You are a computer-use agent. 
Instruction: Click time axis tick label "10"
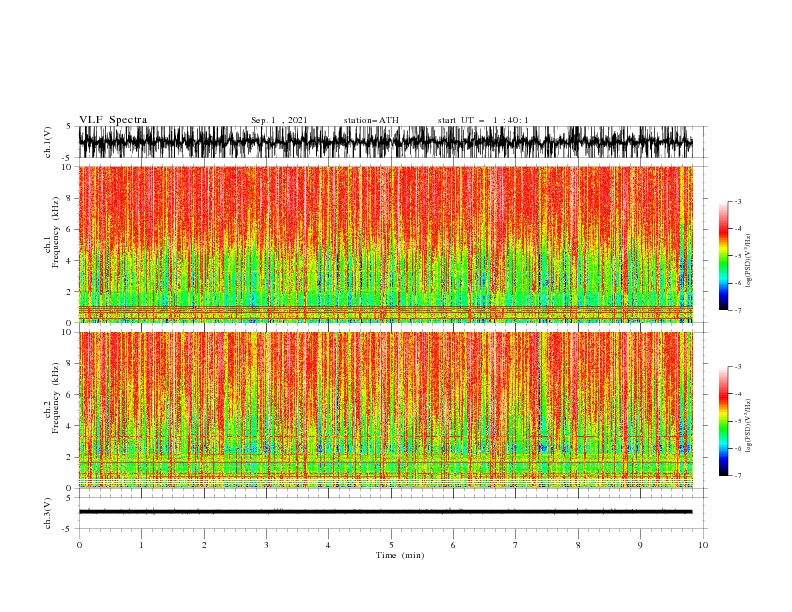pyautogui.click(x=703, y=545)
